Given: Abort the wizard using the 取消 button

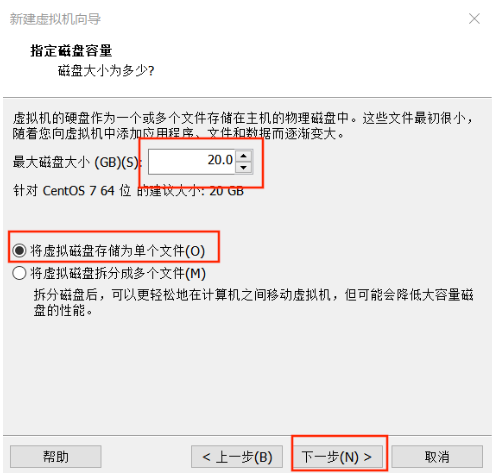Looking at the screenshot, I should [x=437, y=457].
